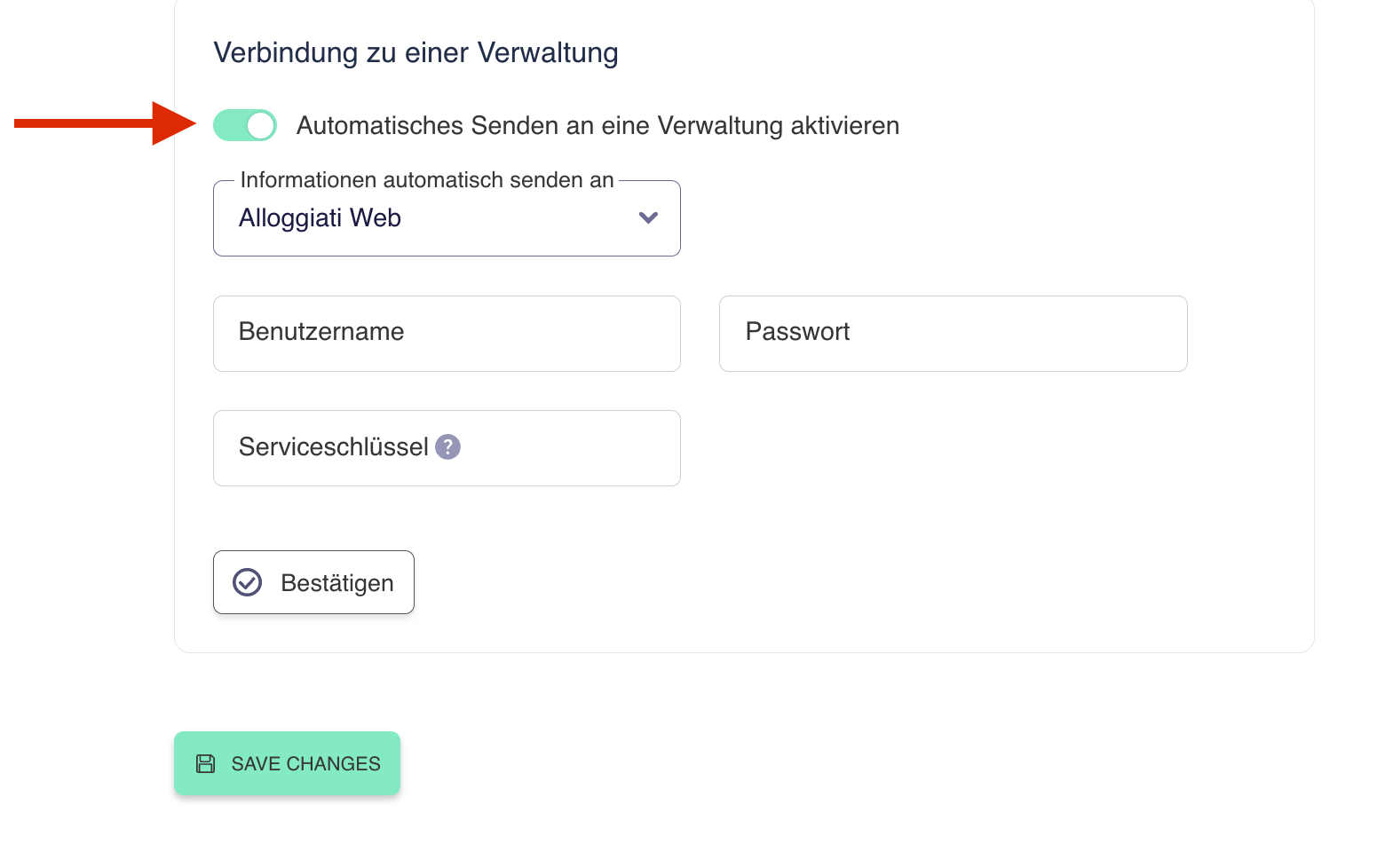The height and width of the screenshot is (868, 1385).
Task: Click the question mark help icon
Action: tap(448, 447)
